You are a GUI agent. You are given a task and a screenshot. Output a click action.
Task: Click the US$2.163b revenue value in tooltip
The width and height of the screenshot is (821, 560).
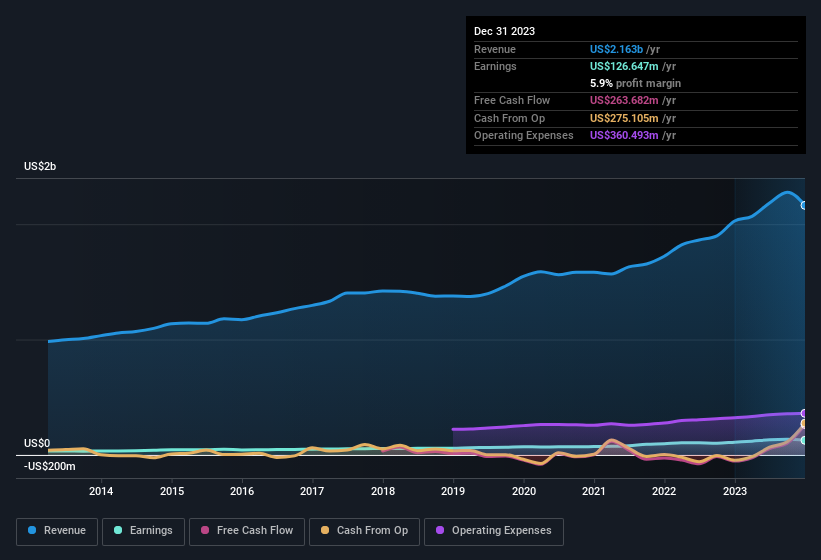pos(618,49)
